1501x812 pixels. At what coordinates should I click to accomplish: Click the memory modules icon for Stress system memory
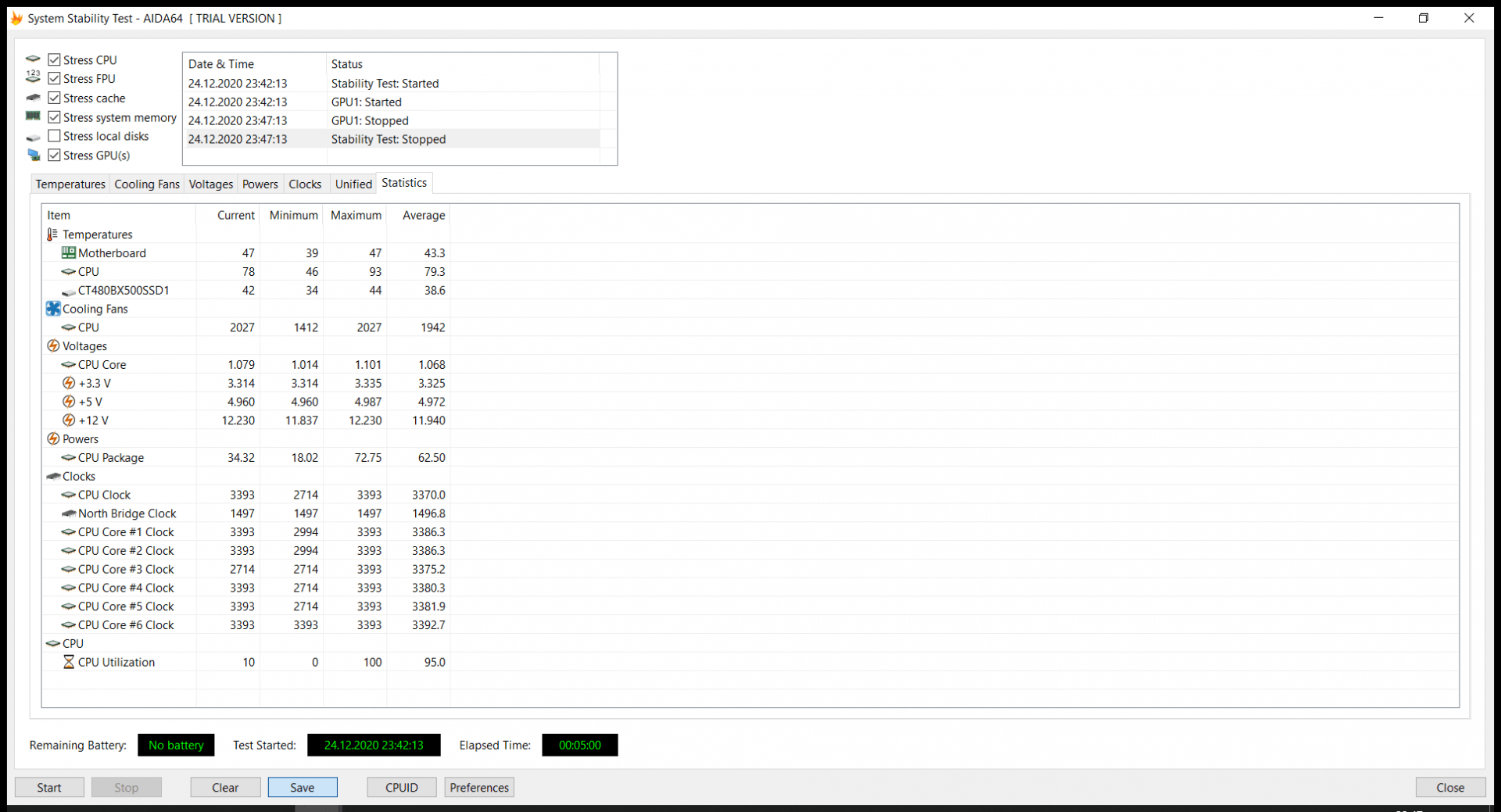tap(33, 116)
